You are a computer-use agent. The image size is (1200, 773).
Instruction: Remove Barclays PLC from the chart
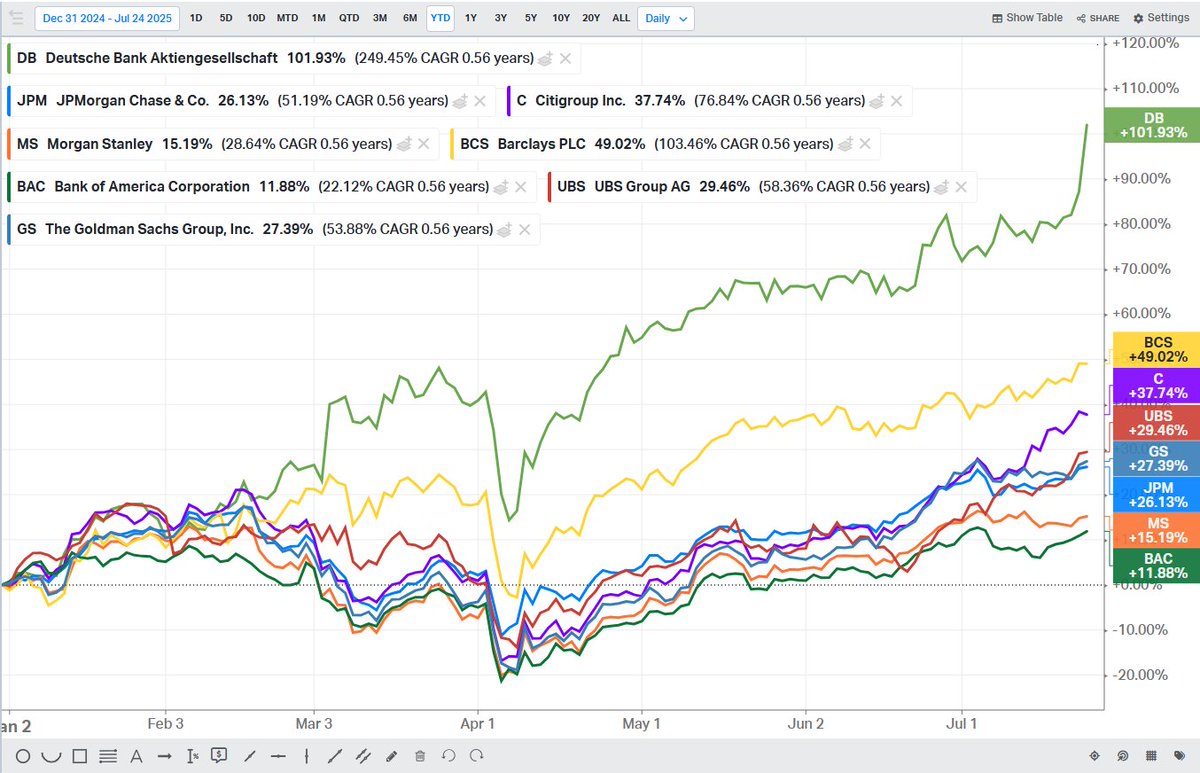[x=864, y=144]
